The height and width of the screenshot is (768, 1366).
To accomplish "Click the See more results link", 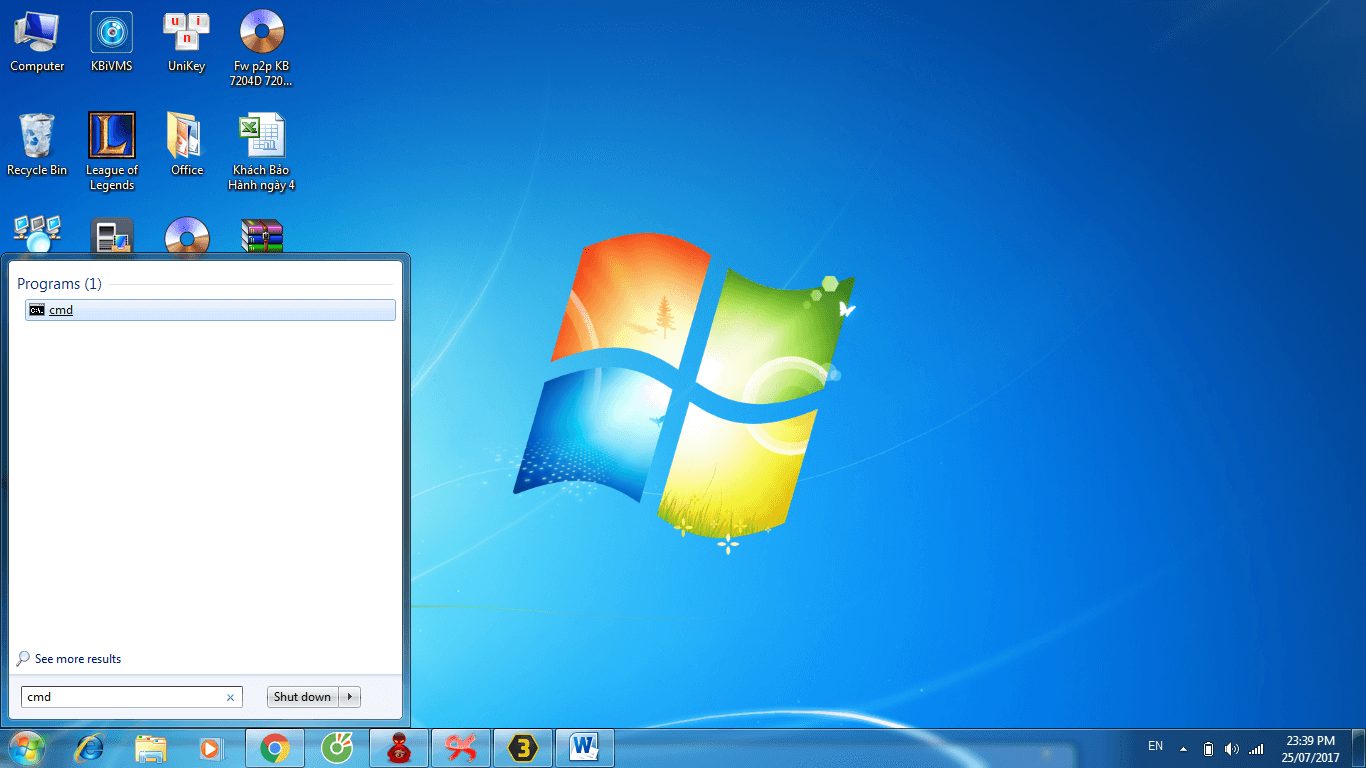I will click(x=77, y=659).
